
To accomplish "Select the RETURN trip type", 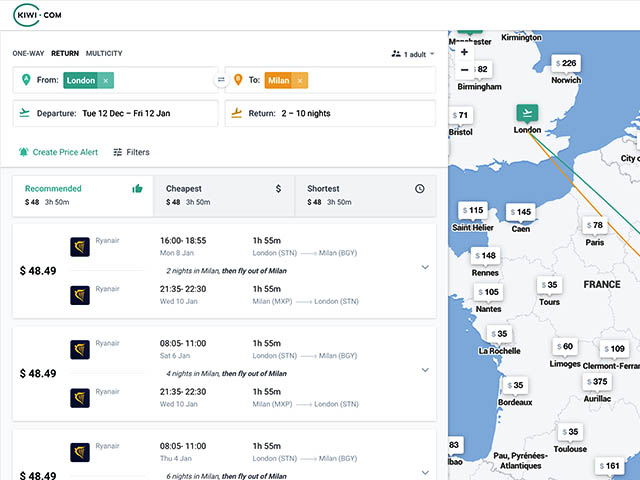I will 65,53.
